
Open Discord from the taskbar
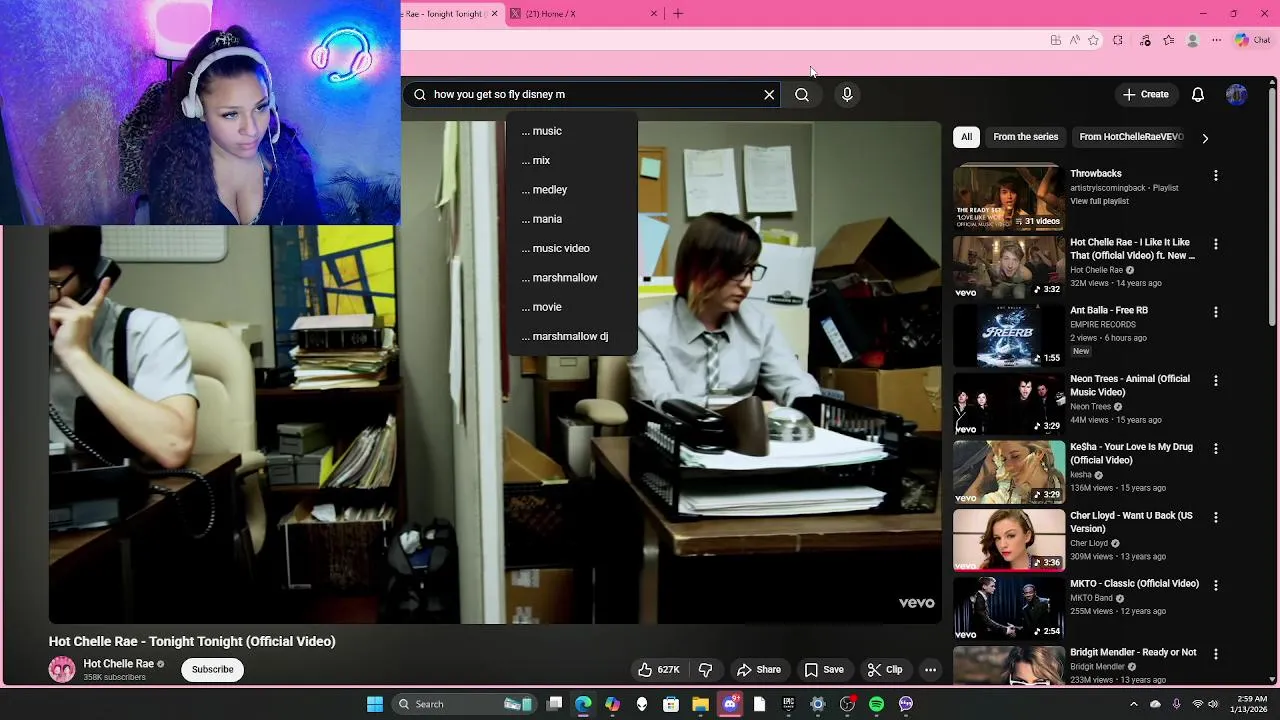click(x=730, y=704)
